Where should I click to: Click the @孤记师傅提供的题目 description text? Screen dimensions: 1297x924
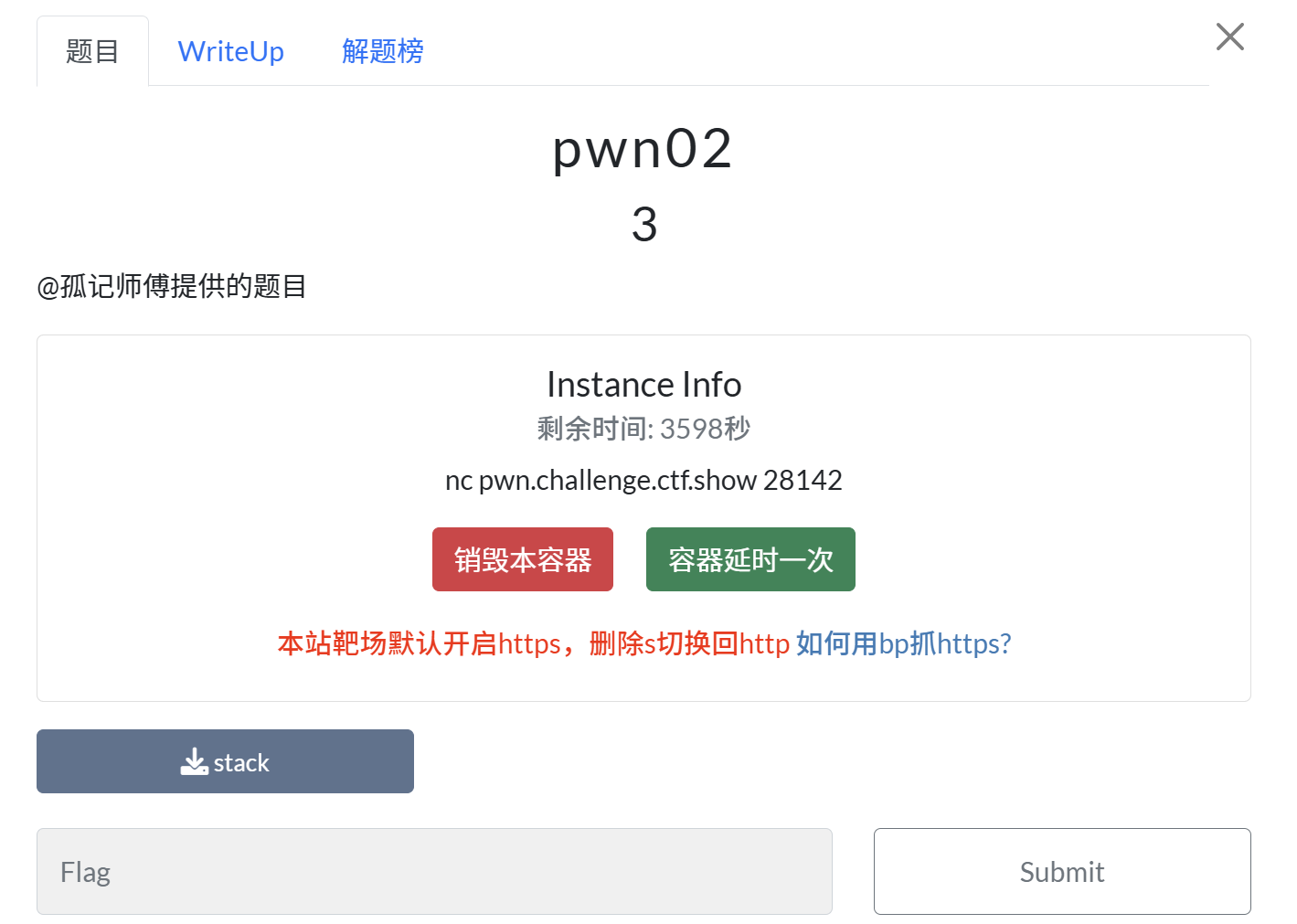[x=172, y=287]
